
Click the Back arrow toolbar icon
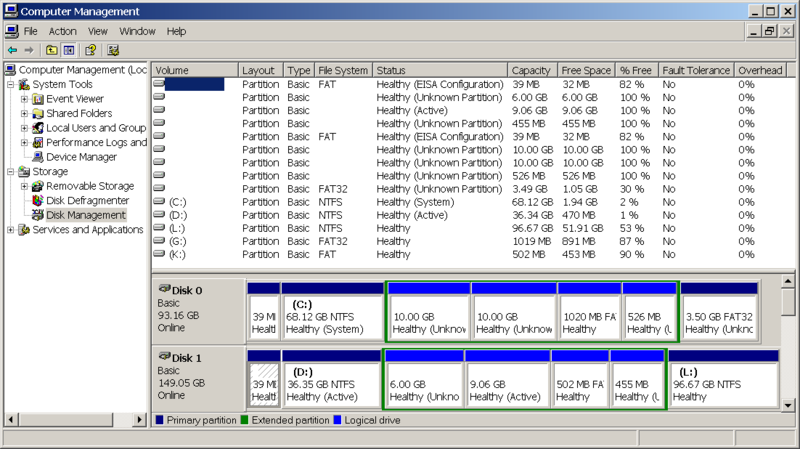click(x=12, y=50)
